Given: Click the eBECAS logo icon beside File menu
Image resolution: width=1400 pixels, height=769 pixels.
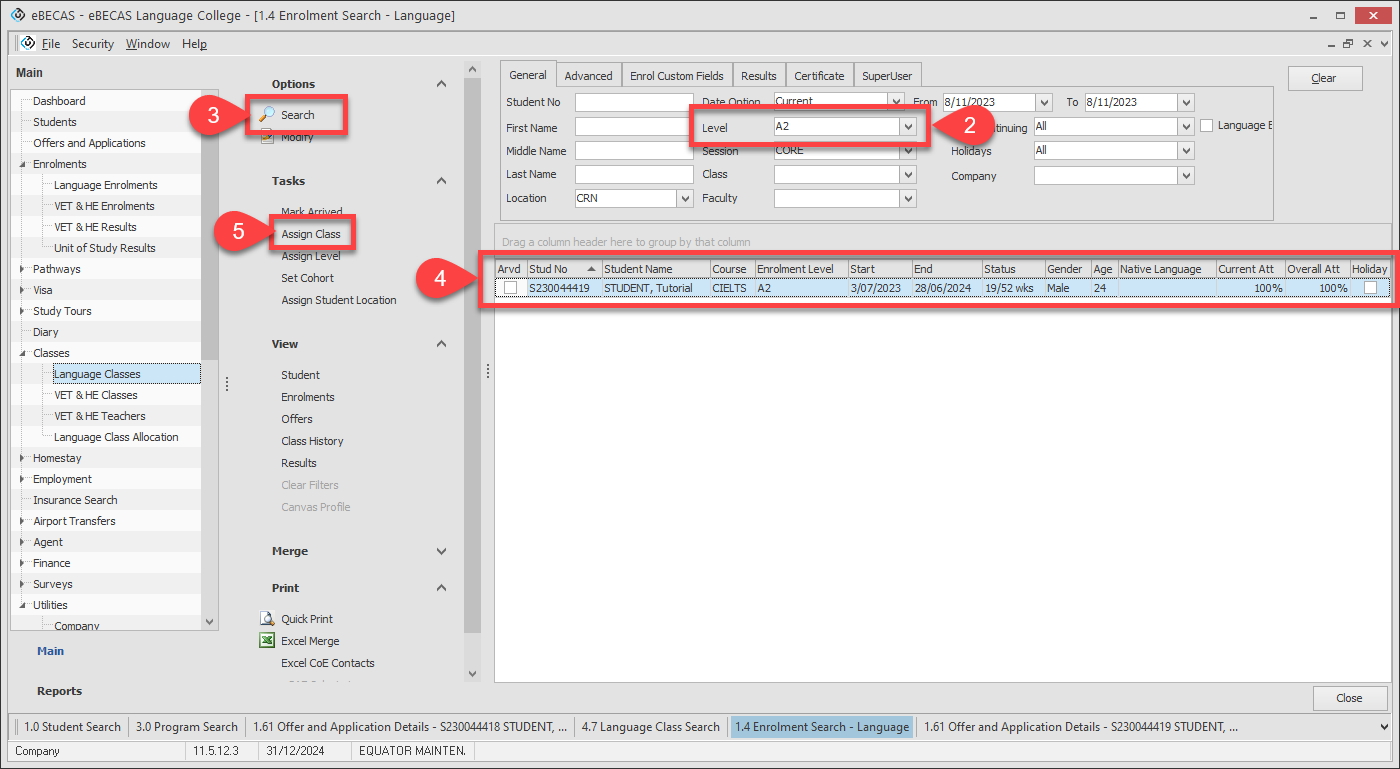Looking at the screenshot, I should click(28, 43).
